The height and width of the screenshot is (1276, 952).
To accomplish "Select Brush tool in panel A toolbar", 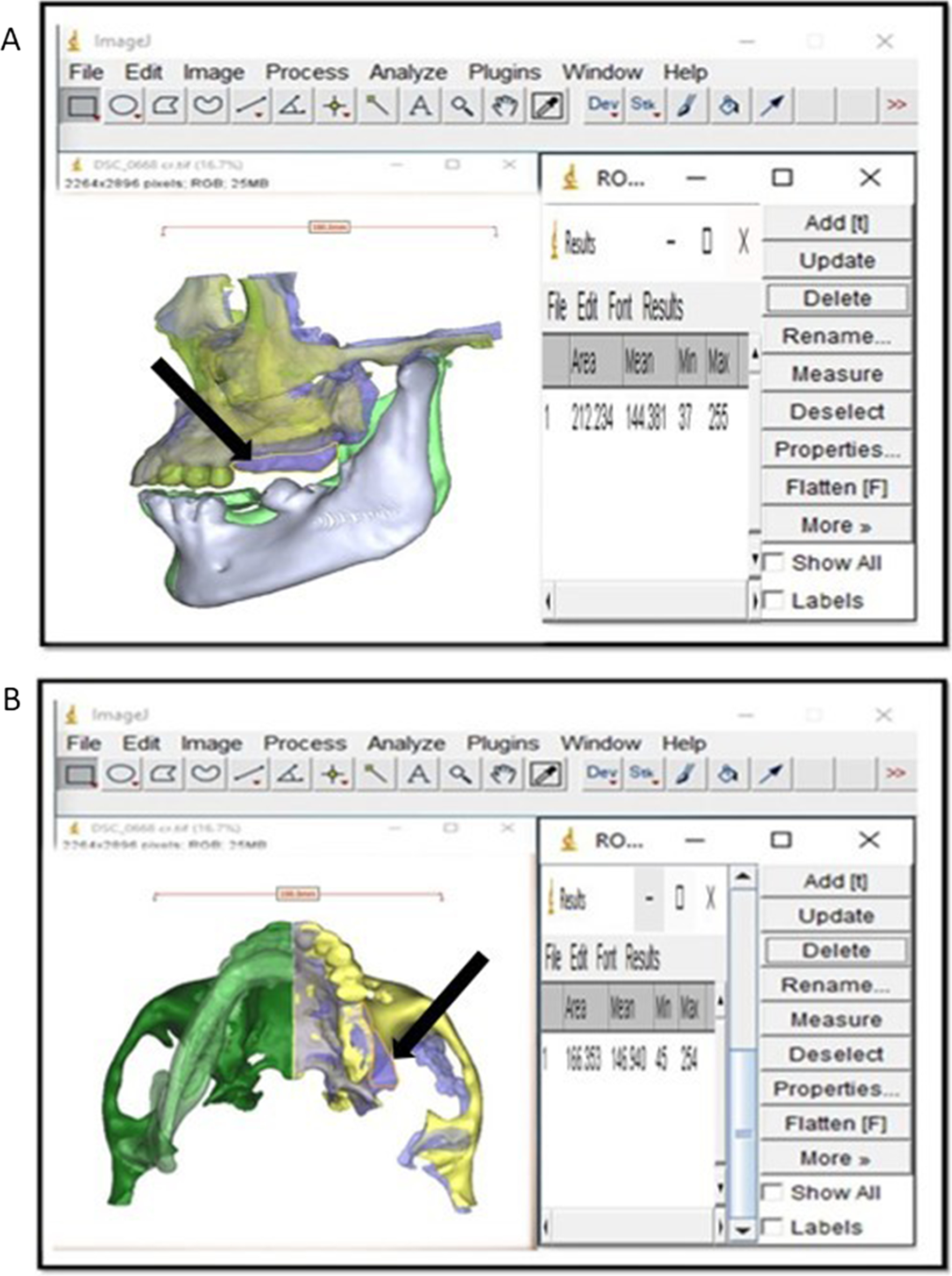I will tap(687, 106).
